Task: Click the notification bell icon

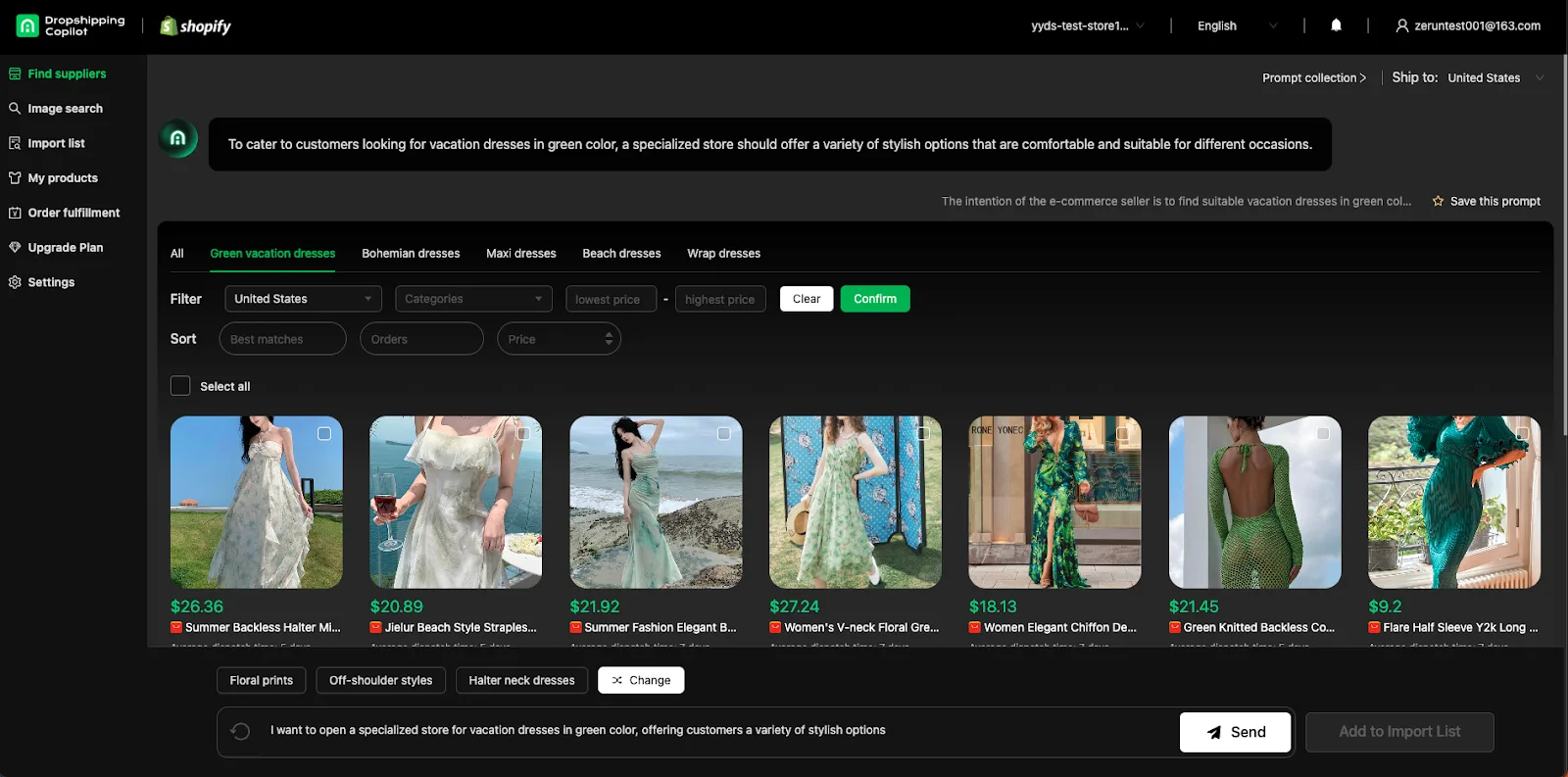Action: coord(1336,25)
